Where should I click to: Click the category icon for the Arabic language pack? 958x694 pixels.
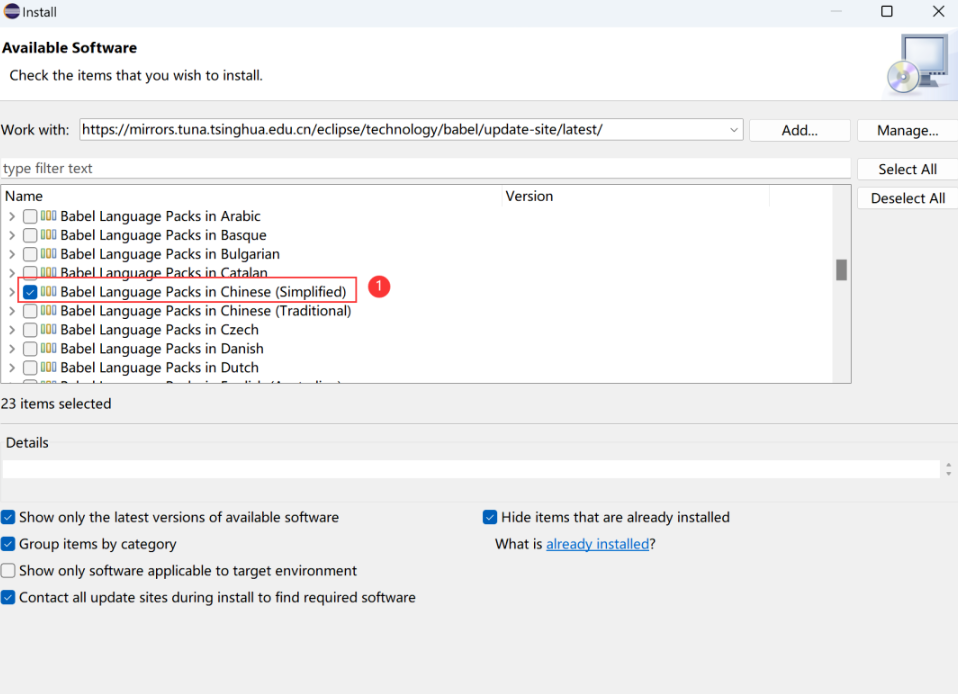point(49,216)
